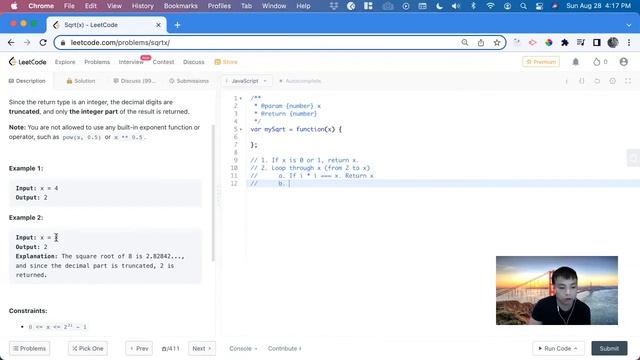The width and height of the screenshot is (640, 360).
Task: Open a new browser tab
Action: pos(178,25)
